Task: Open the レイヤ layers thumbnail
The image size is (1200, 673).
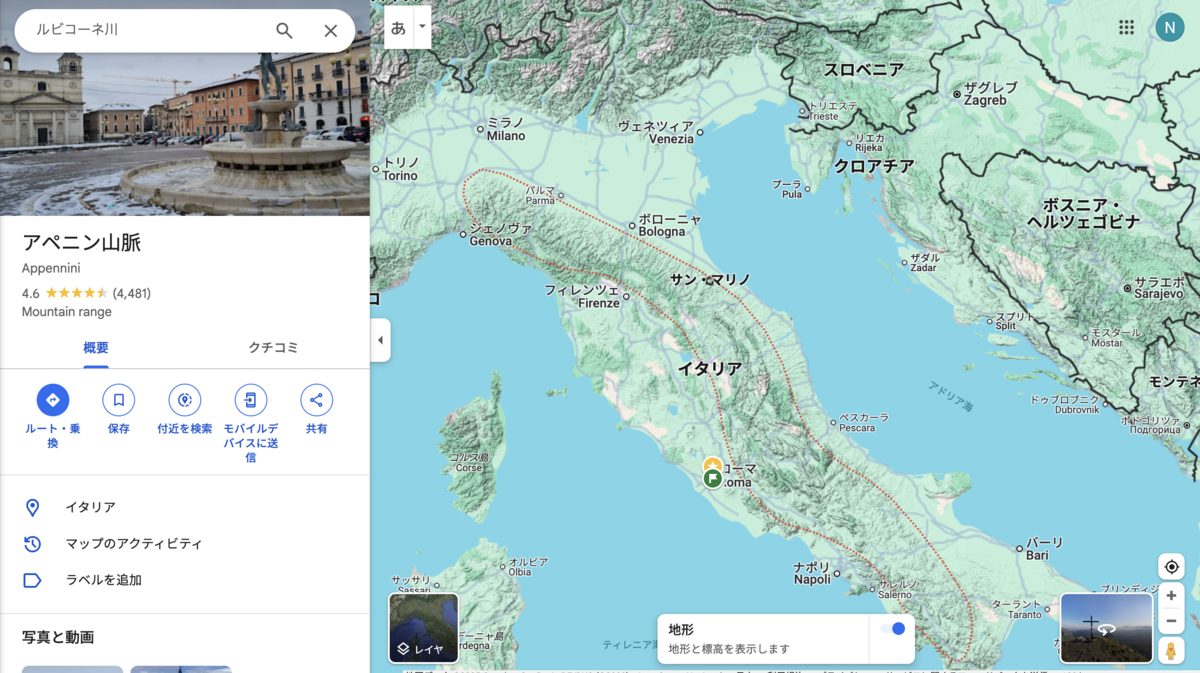Action: 423,628
